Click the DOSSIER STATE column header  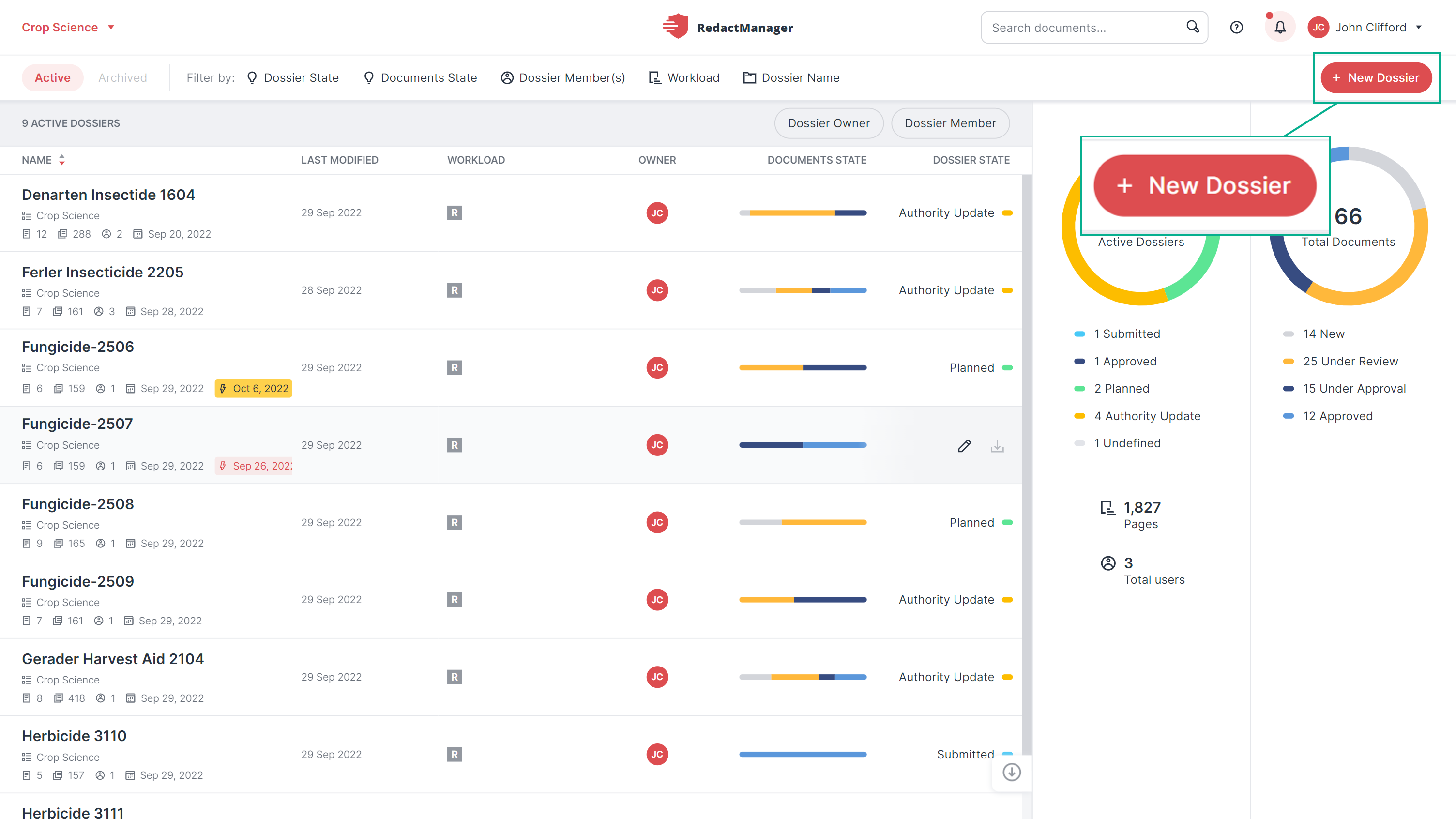click(971, 160)
